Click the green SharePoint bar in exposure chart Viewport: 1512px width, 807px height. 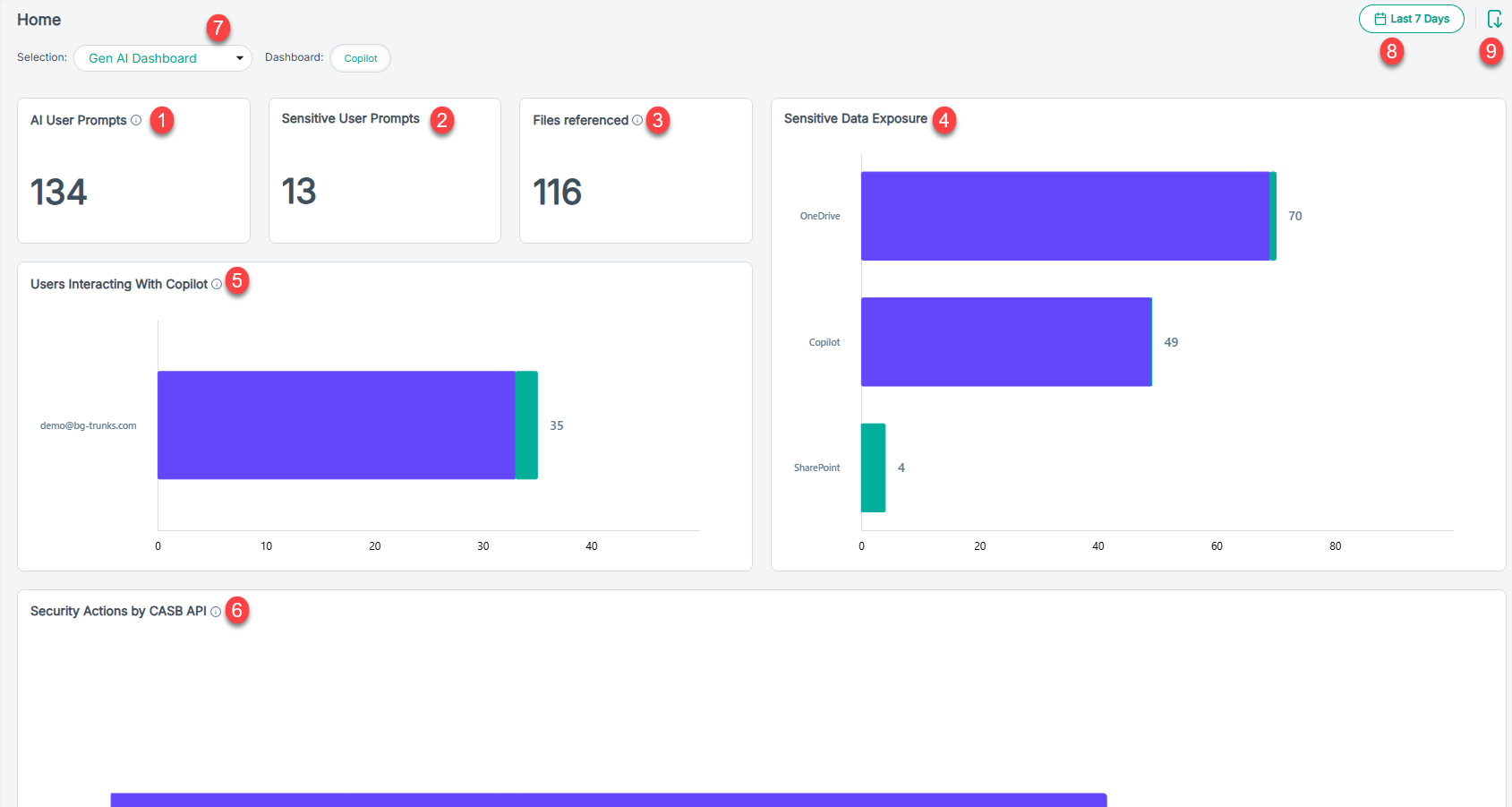873,468
